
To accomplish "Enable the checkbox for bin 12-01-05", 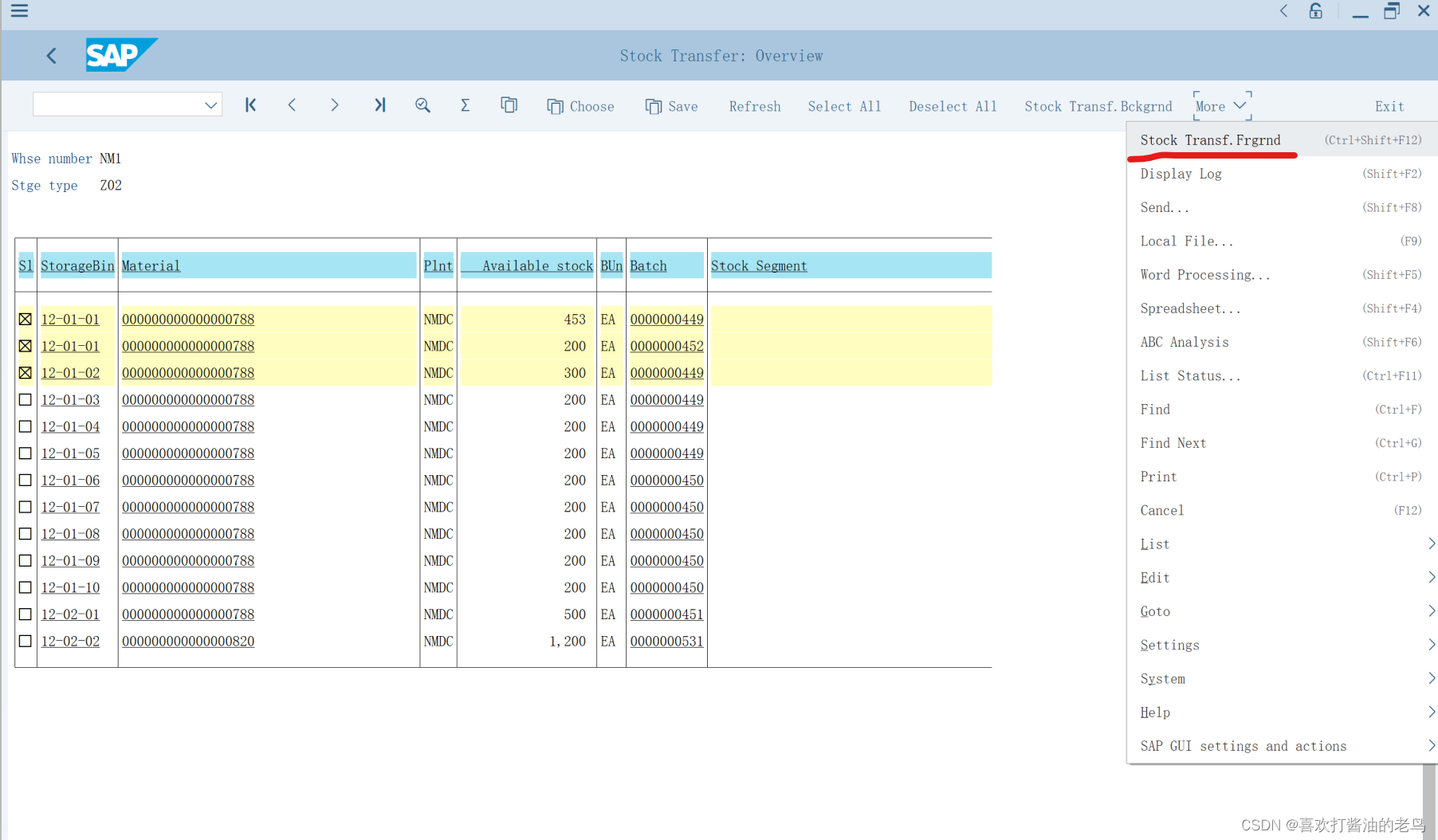I will pos(25,453).
